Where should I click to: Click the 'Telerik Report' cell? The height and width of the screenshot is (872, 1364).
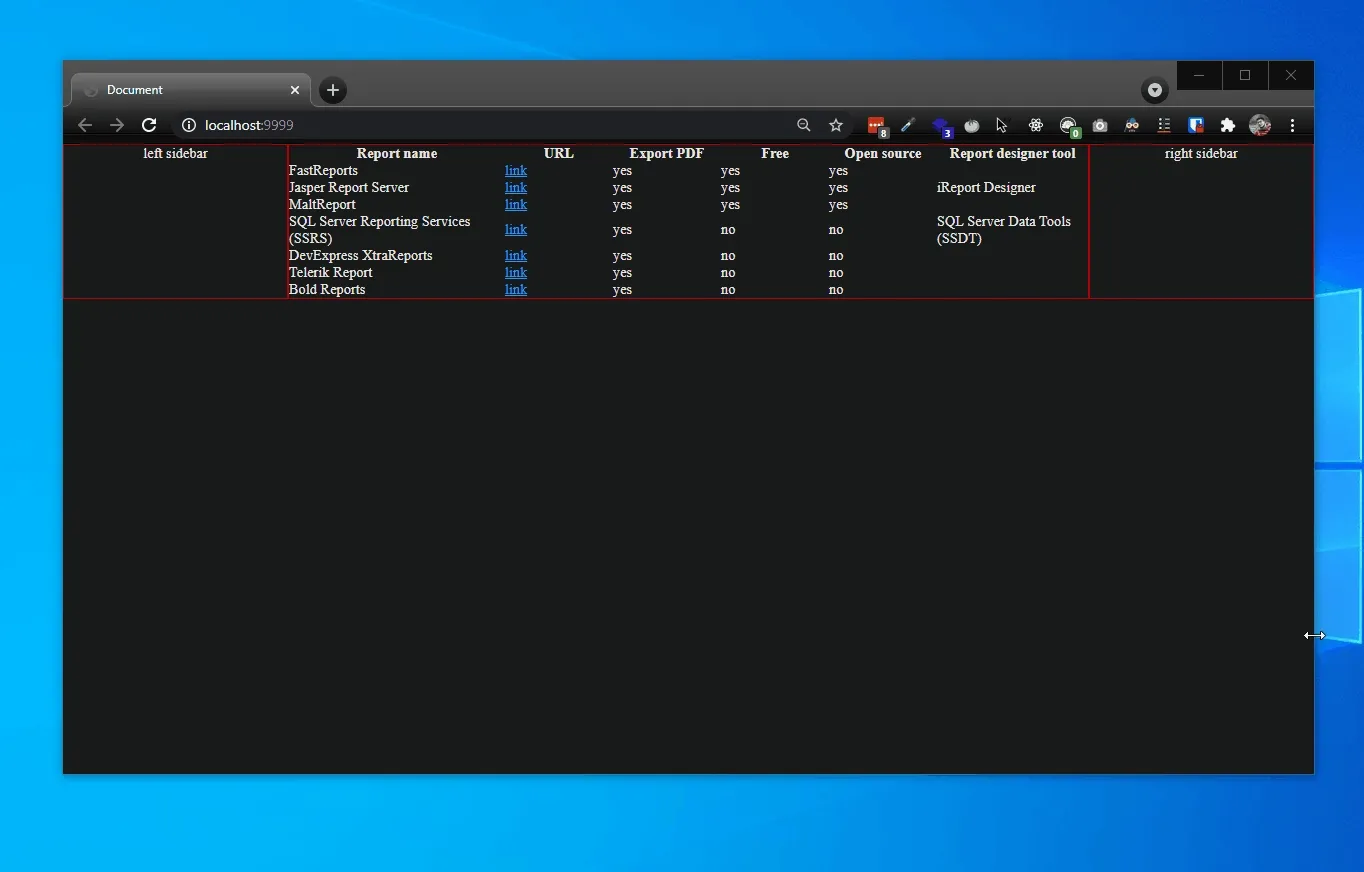click(x=331, y=273)
